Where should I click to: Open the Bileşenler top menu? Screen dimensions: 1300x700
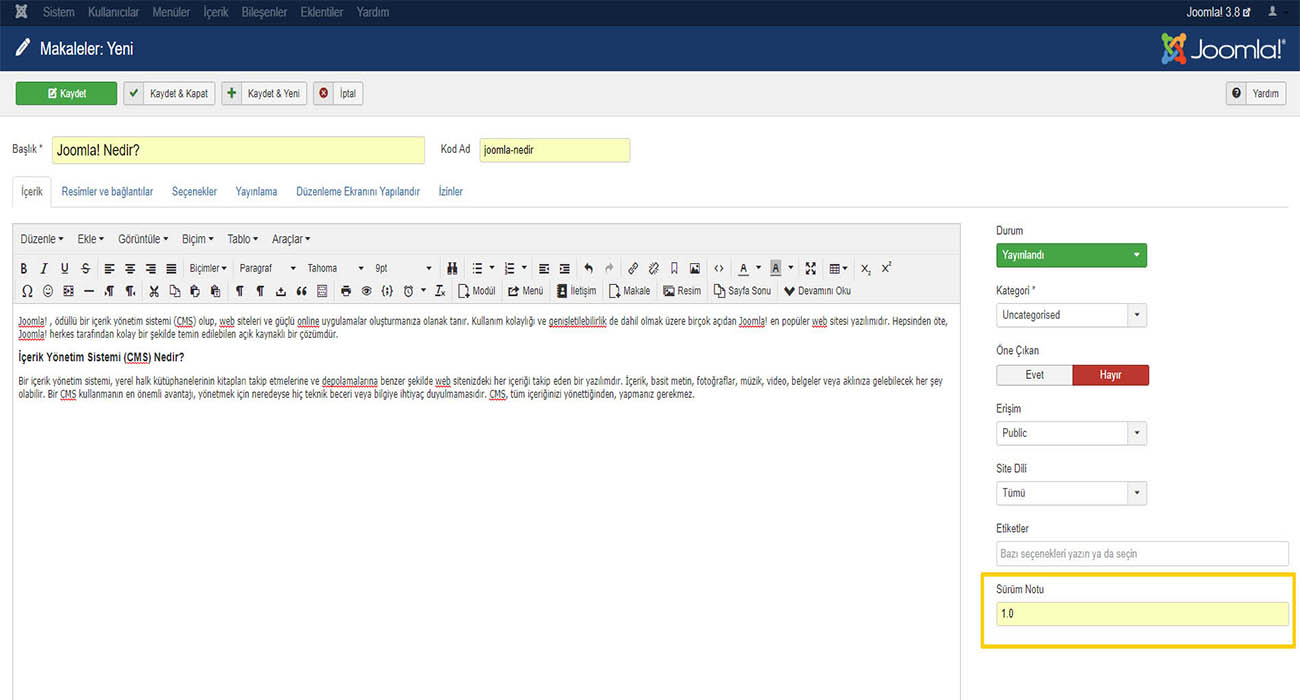264,12
